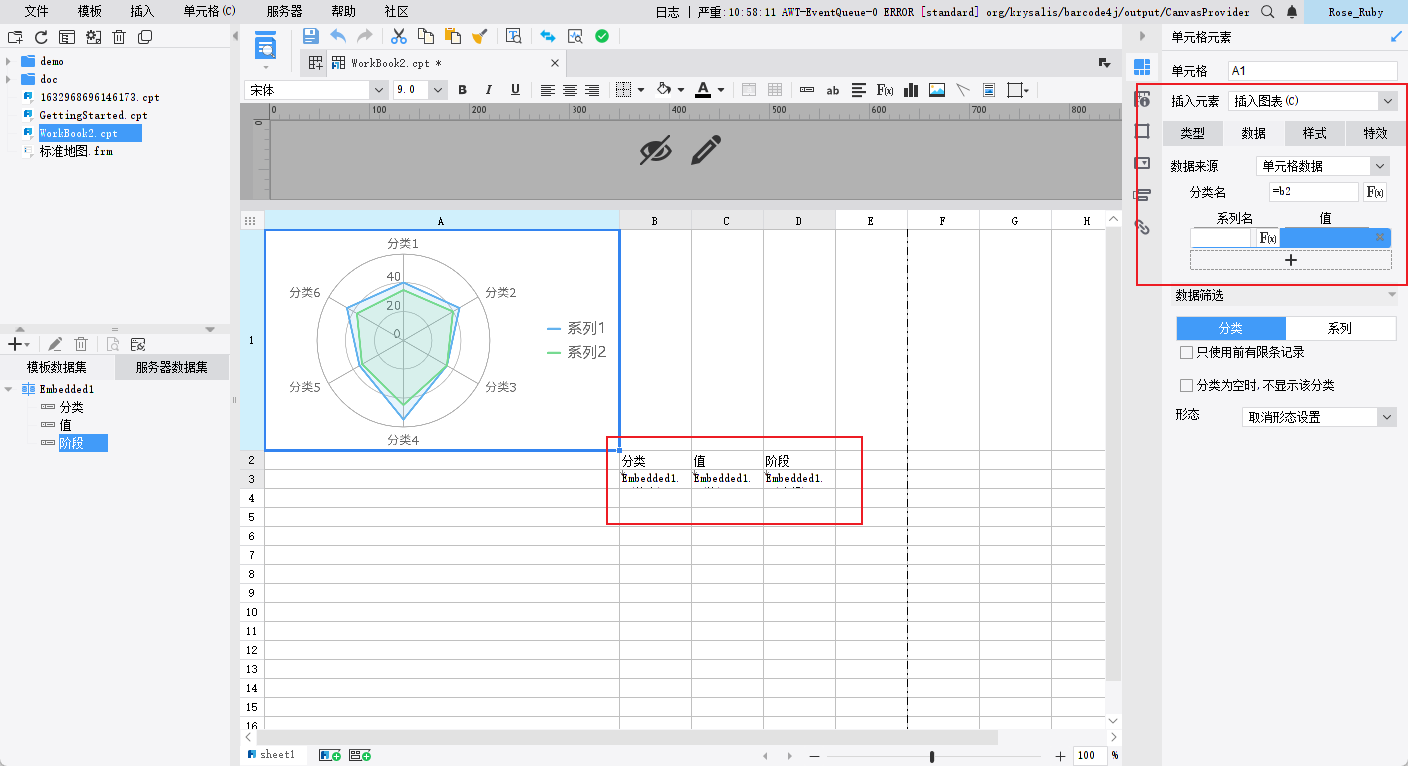This screenshot has width=1408, height=766.
Task: Click the Copy icon in the toolbar
Action: pos(425,36)
